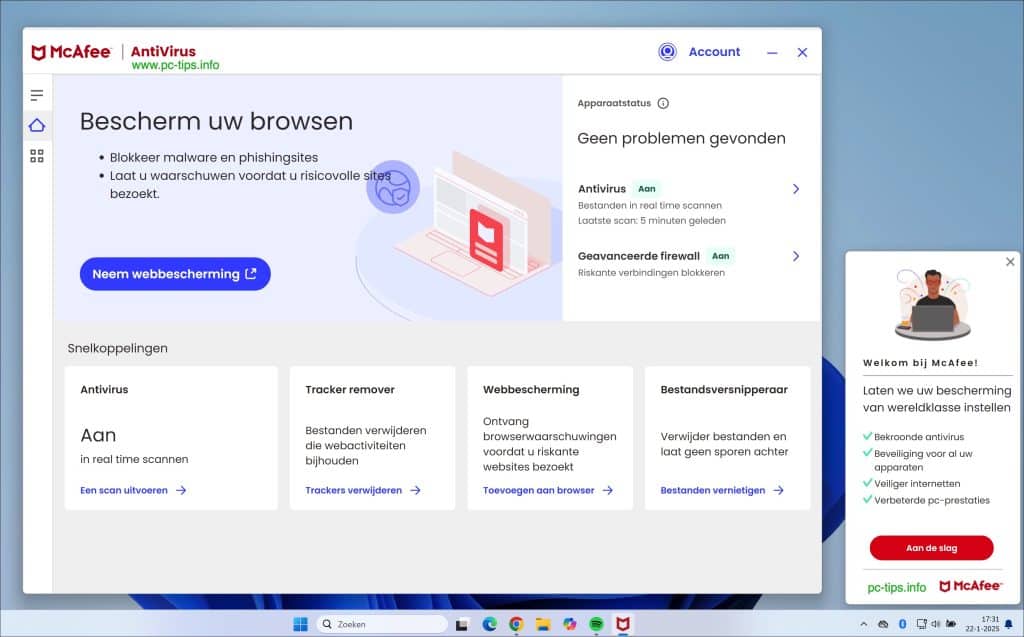Viewport: 1024px width, 637px height.
Task: Click the battery tray icon
Action: point(952,625)
